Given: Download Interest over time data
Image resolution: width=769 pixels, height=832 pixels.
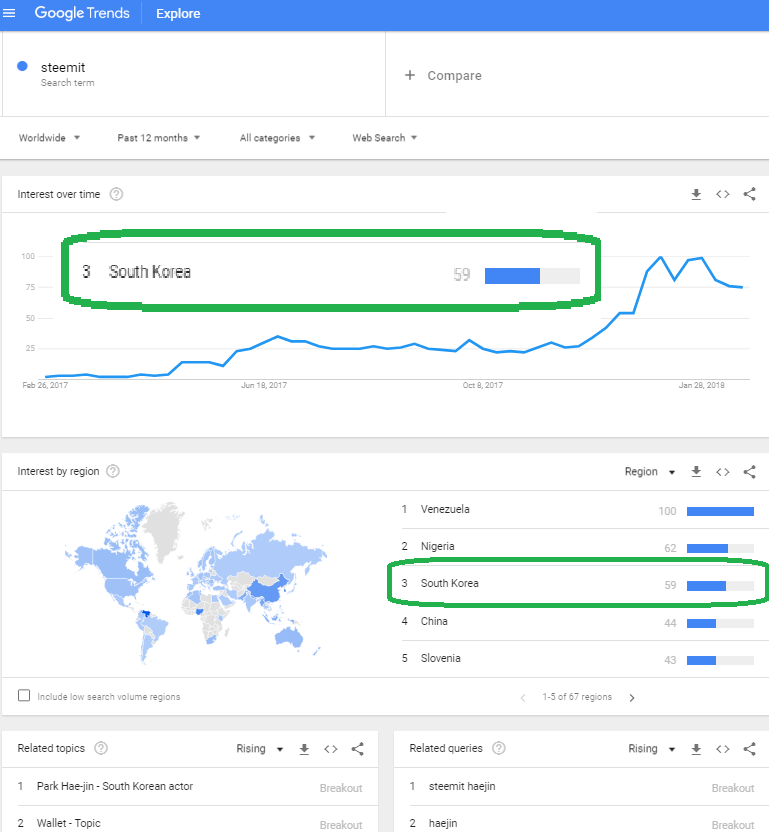Looking at the screenshot, I should [696, 194].
